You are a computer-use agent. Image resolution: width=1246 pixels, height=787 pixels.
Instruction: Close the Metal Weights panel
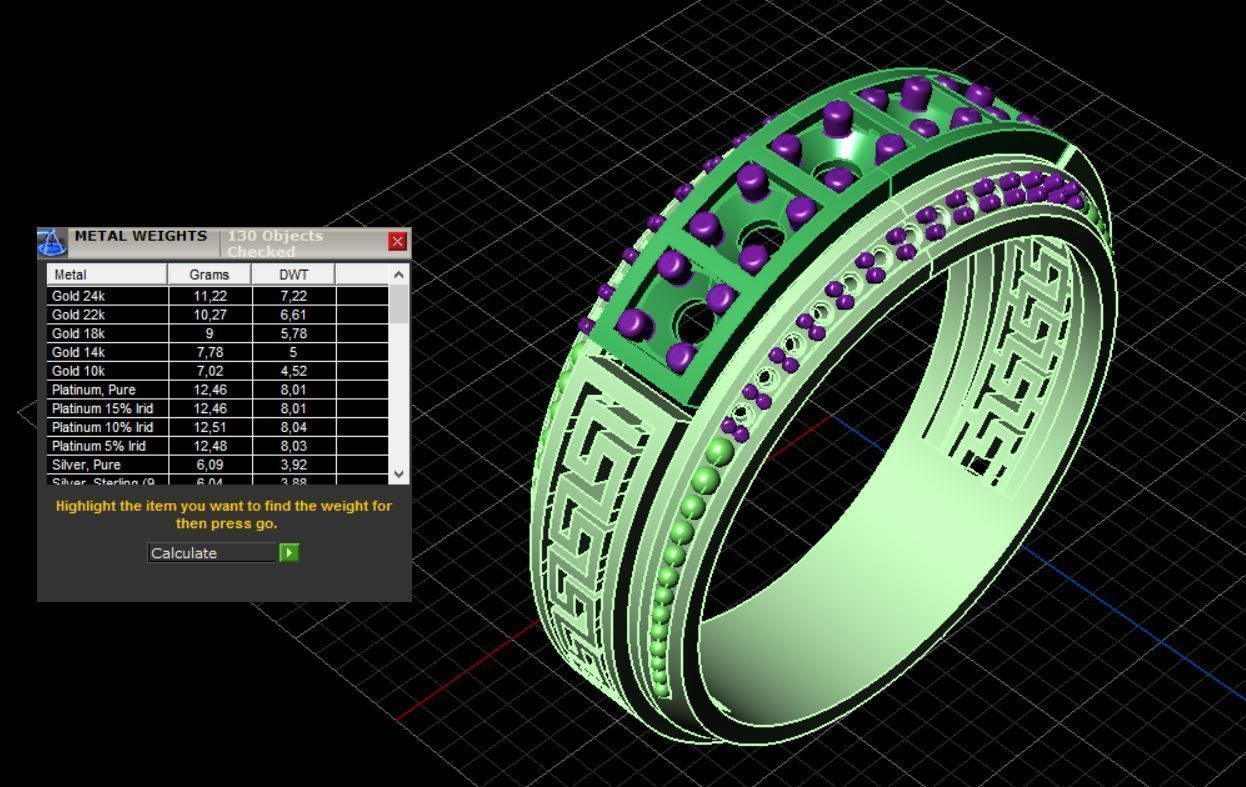coord(398,241)
